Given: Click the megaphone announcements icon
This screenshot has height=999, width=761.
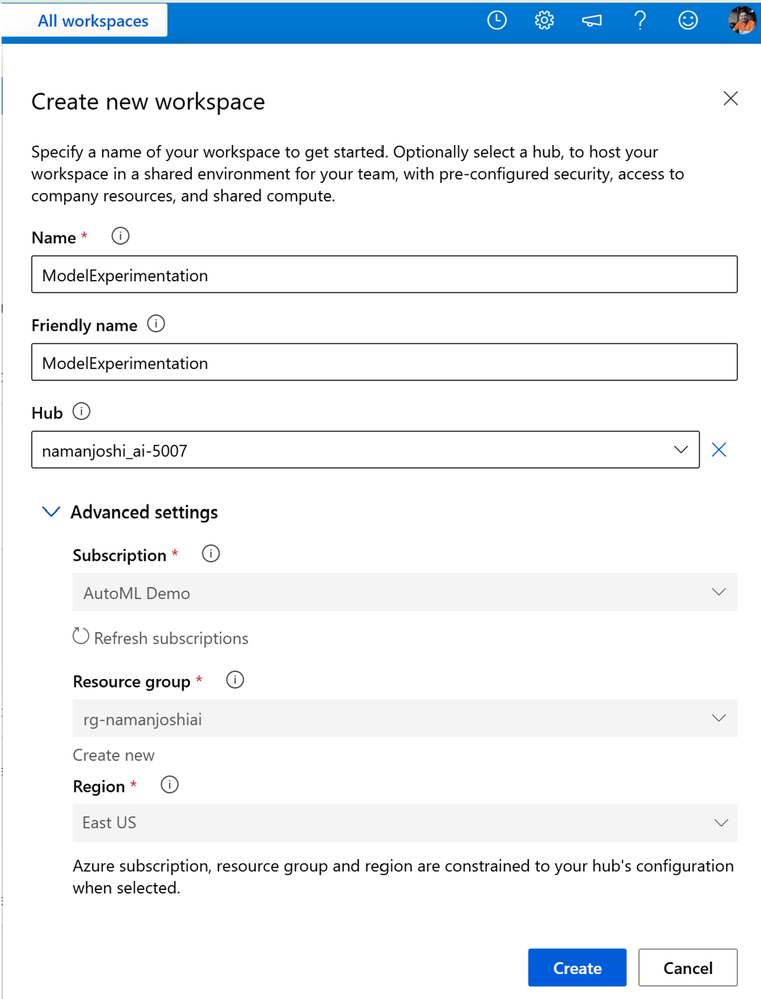Looking at the screenshot, I should [592, 20].
